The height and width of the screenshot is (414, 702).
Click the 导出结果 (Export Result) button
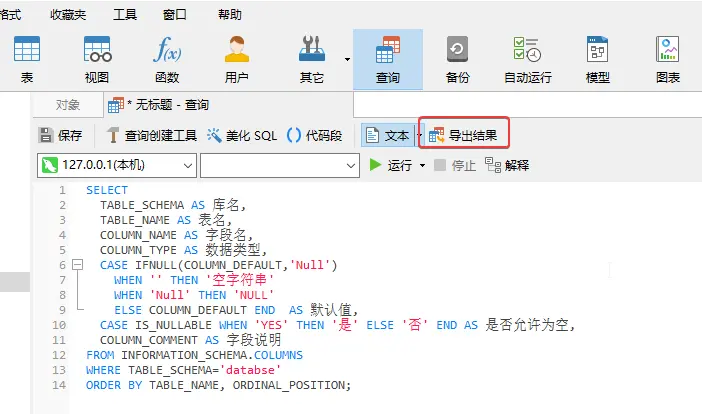[468, 135]
